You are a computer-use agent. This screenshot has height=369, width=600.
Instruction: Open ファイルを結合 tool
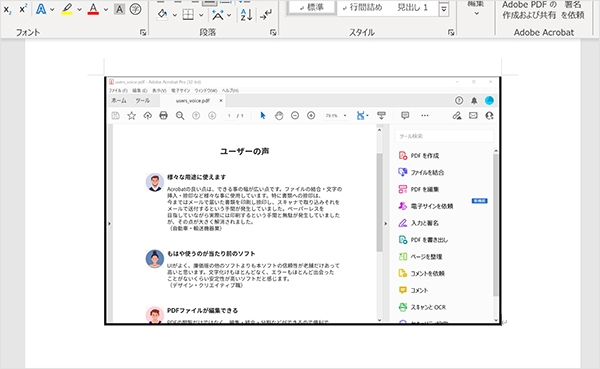click(x=421, y=172)
